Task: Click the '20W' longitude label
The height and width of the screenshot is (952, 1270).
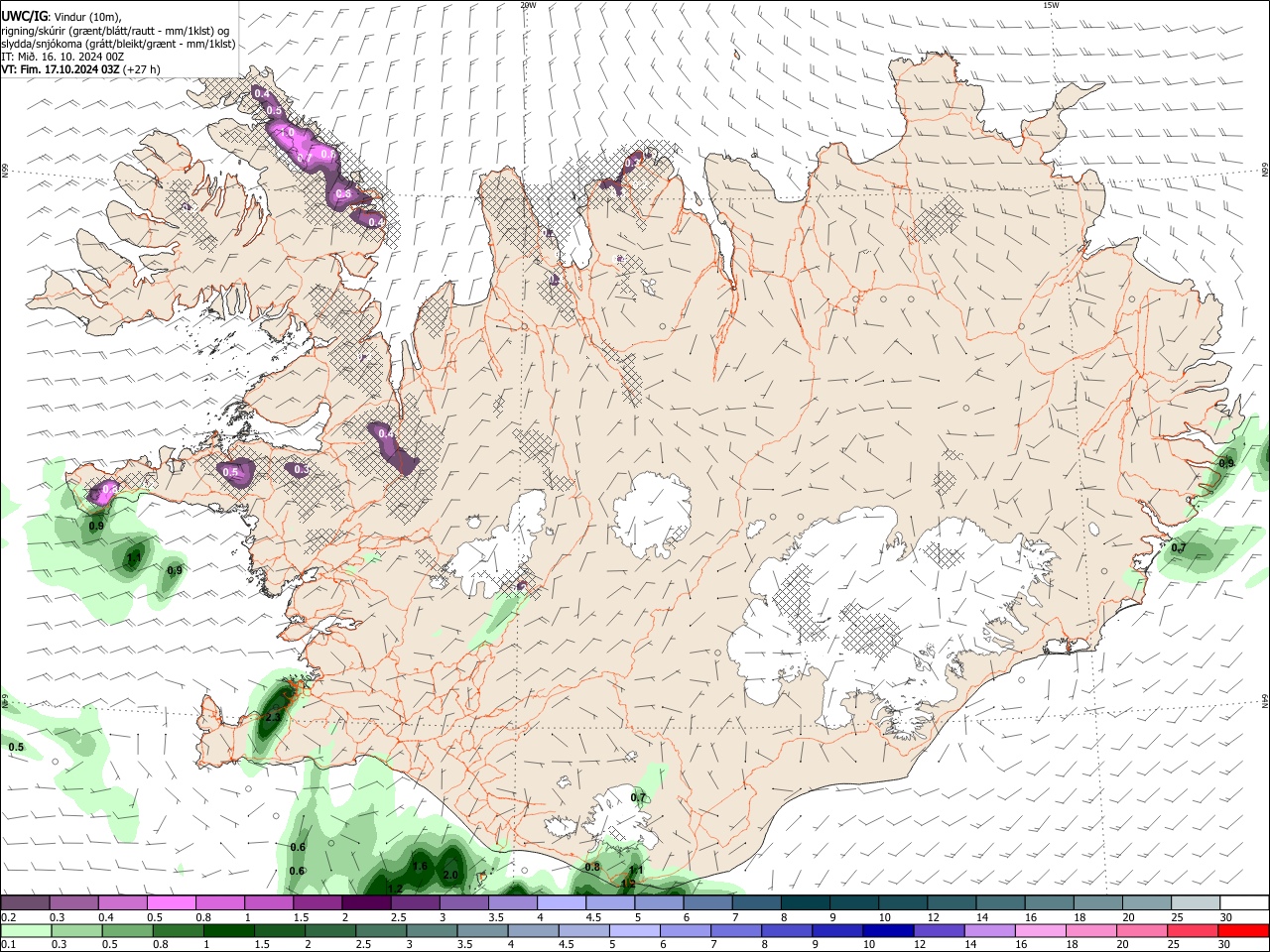Action: pyautogui.click(x=528, y=5)
